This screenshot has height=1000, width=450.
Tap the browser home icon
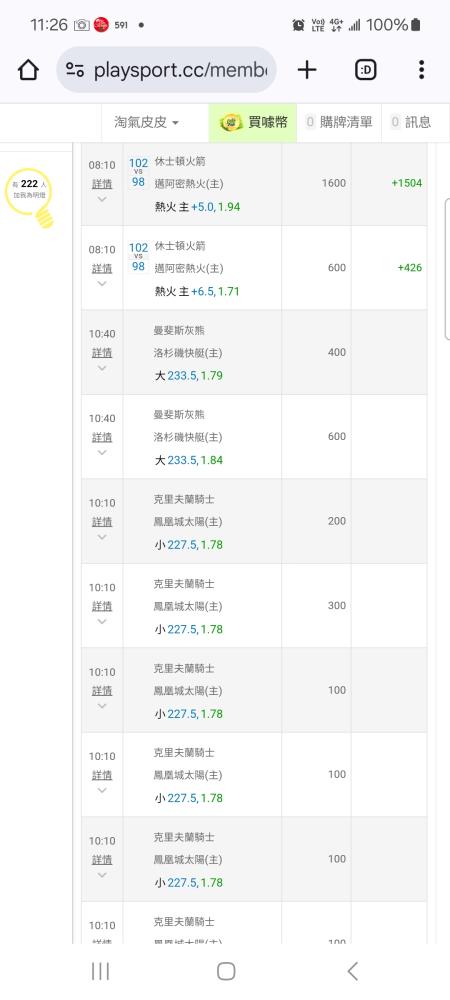click(x=28, y=70)
